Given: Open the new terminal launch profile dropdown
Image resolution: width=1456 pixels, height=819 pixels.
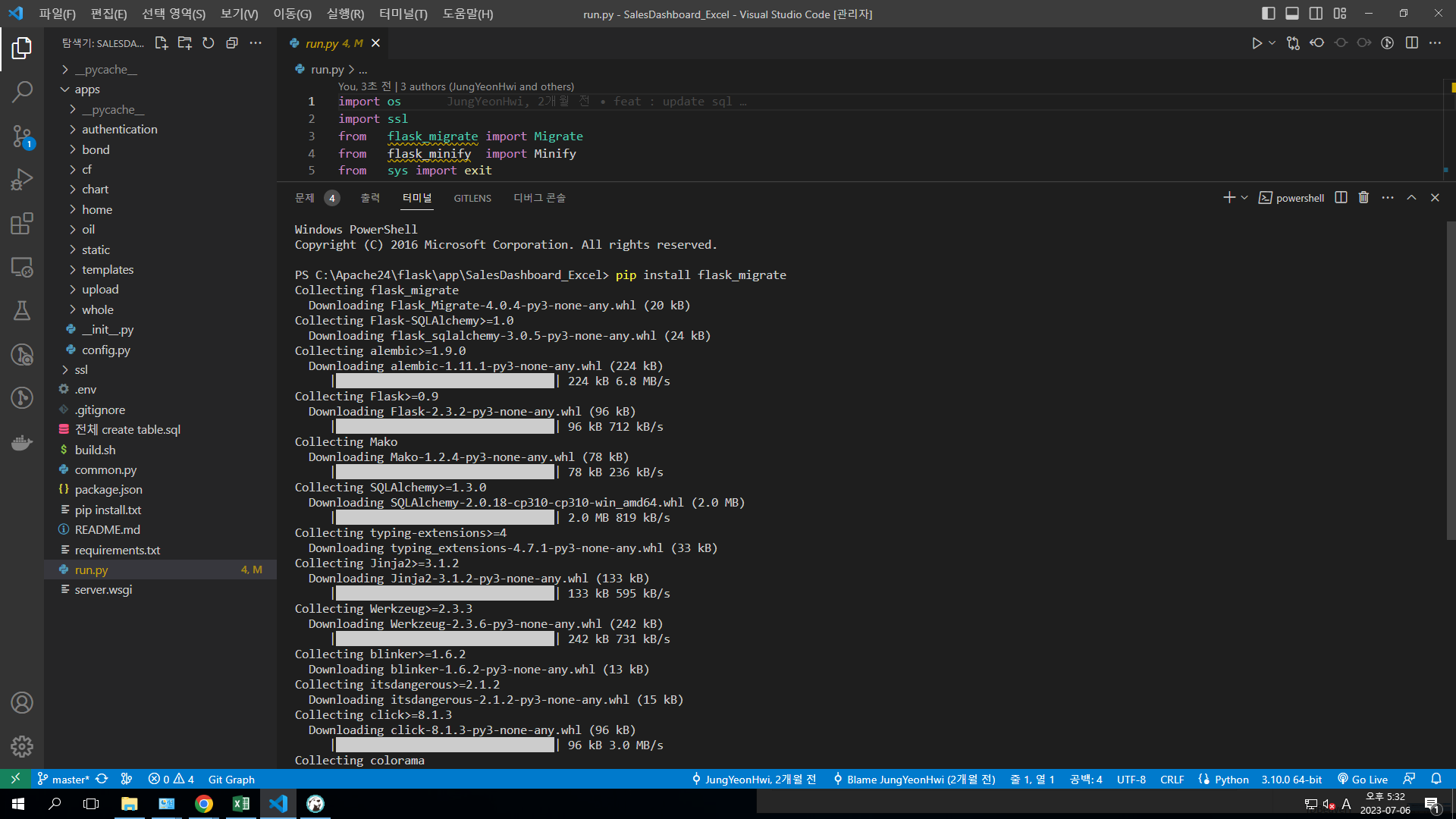Looking at the screenshot, I should tap(1244, 198).
